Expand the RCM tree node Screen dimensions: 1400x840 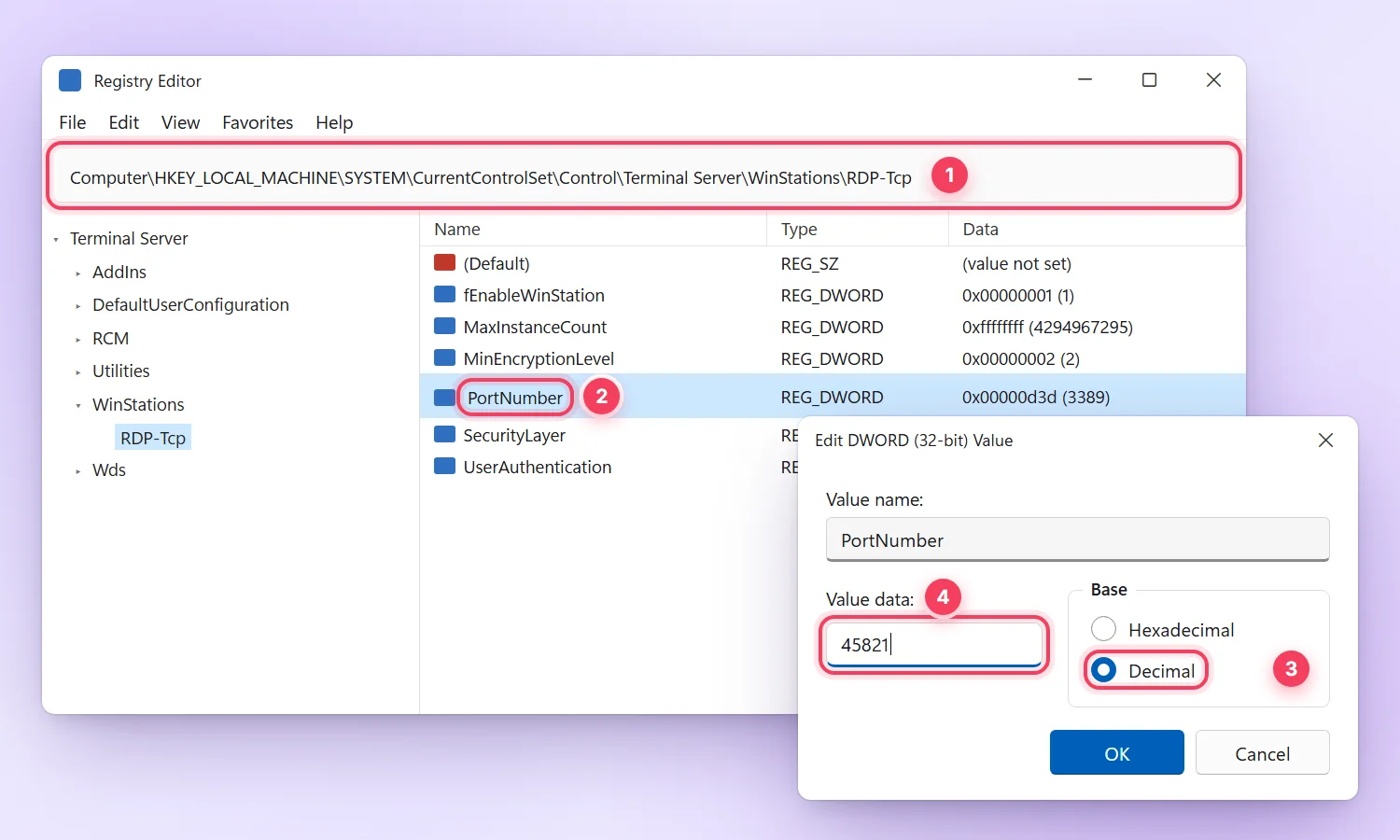[78, 340]
